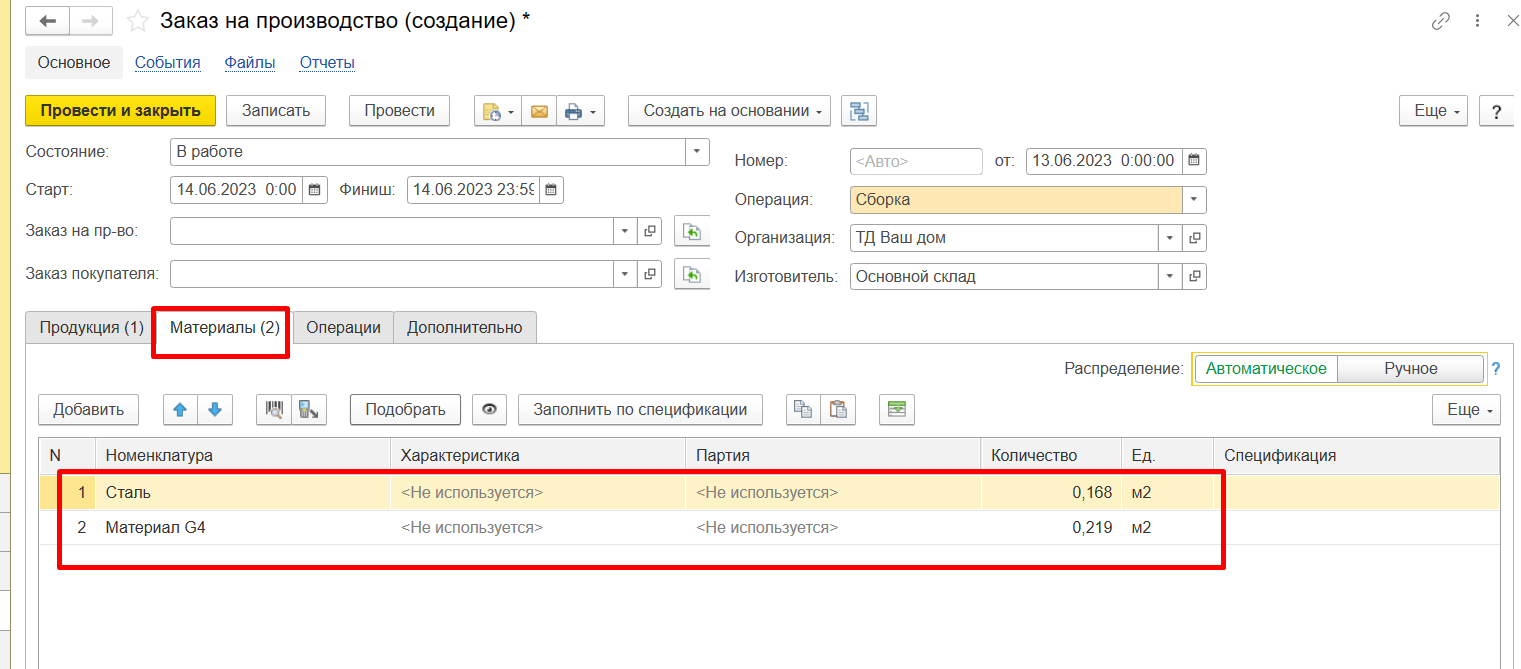
Task: Open the Состояние dropdown list
Action: click(x=698, y=151)
